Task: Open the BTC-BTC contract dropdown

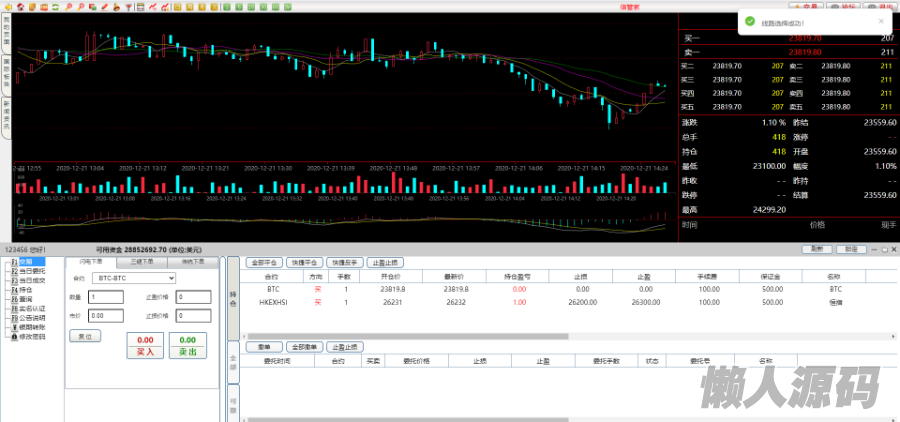Action: pyautogui.click(x=132, y=277)
